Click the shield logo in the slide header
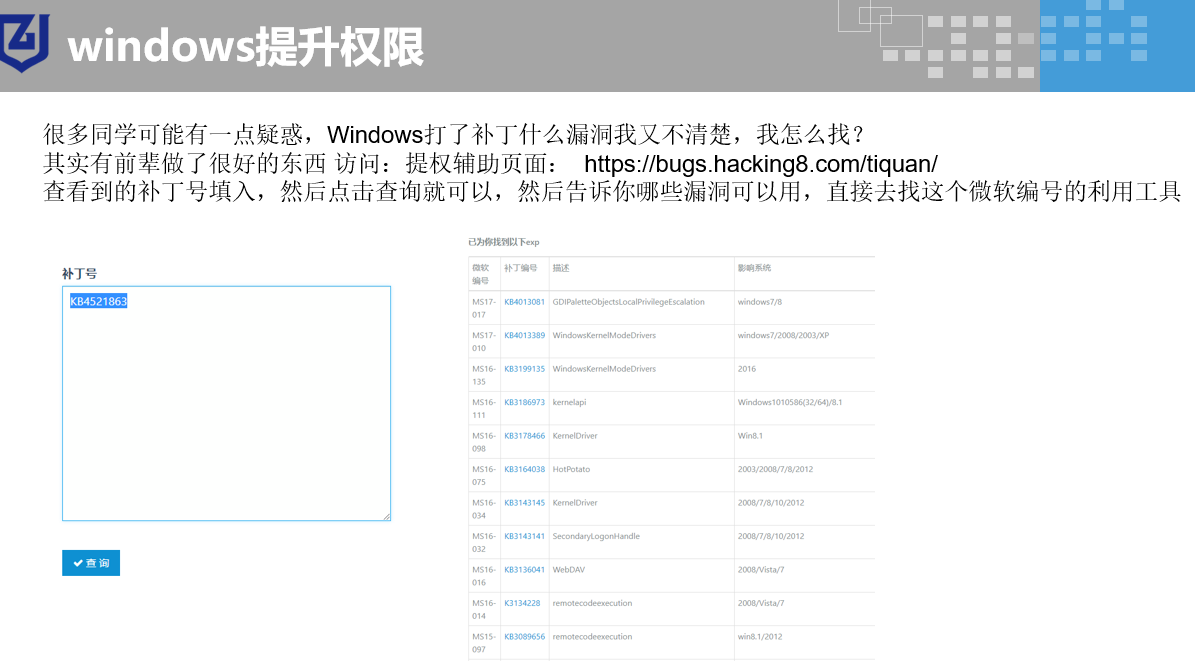 (25, 42)
